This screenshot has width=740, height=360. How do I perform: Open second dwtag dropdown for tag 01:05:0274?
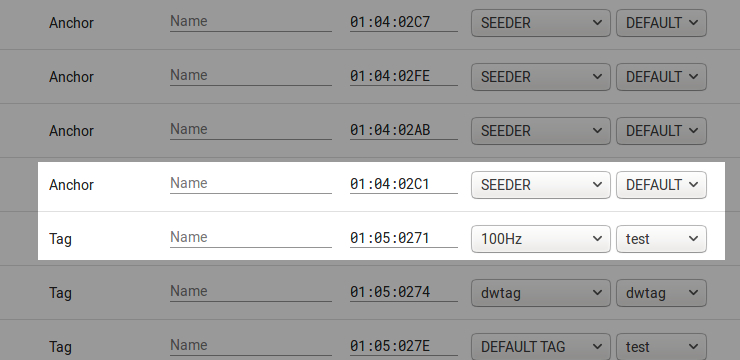coord(661,293)
